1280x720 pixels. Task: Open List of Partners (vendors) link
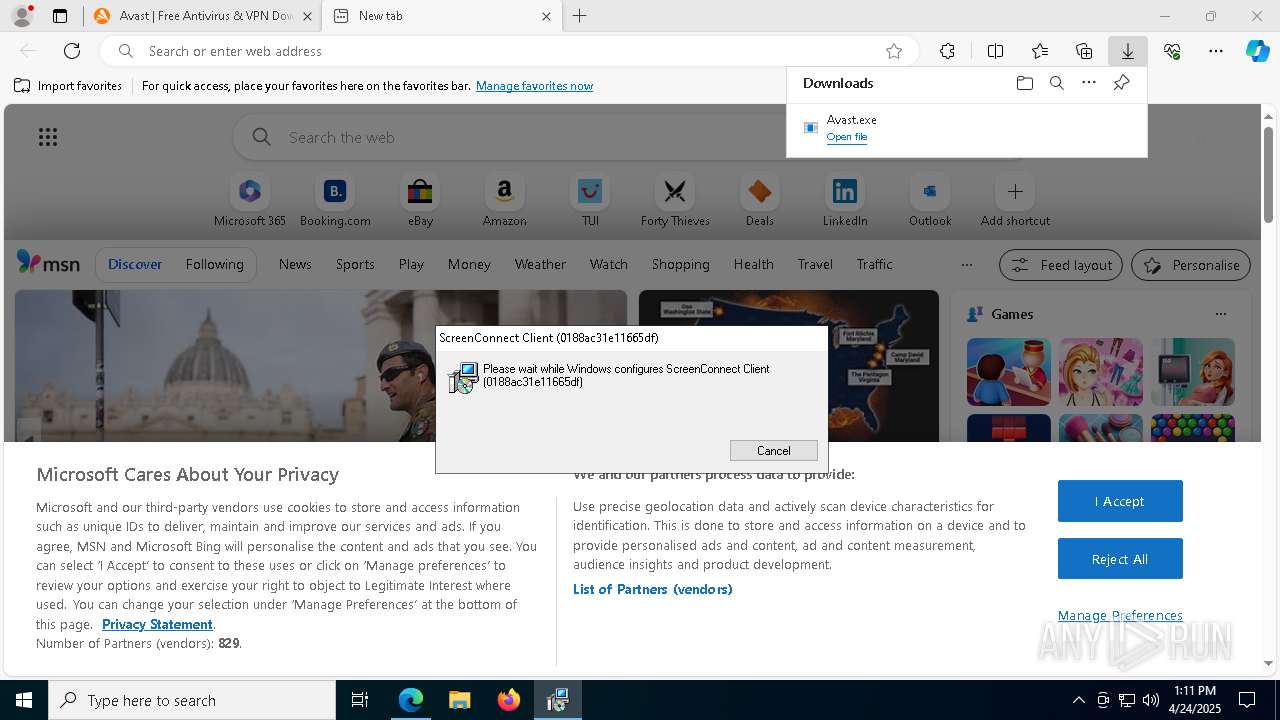coord(653,589)
